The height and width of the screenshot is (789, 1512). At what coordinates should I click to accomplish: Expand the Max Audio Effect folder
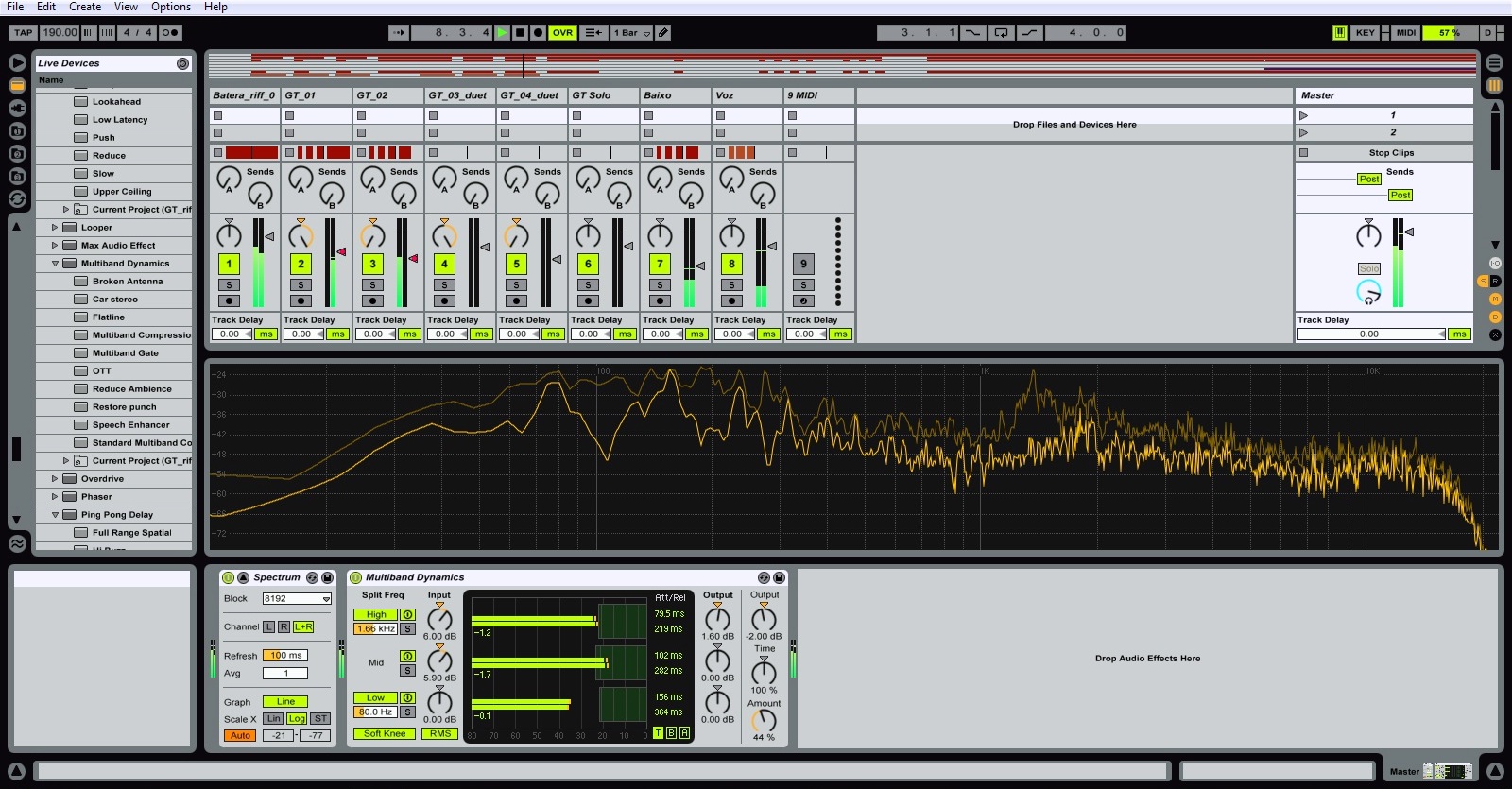pos(55,245)
